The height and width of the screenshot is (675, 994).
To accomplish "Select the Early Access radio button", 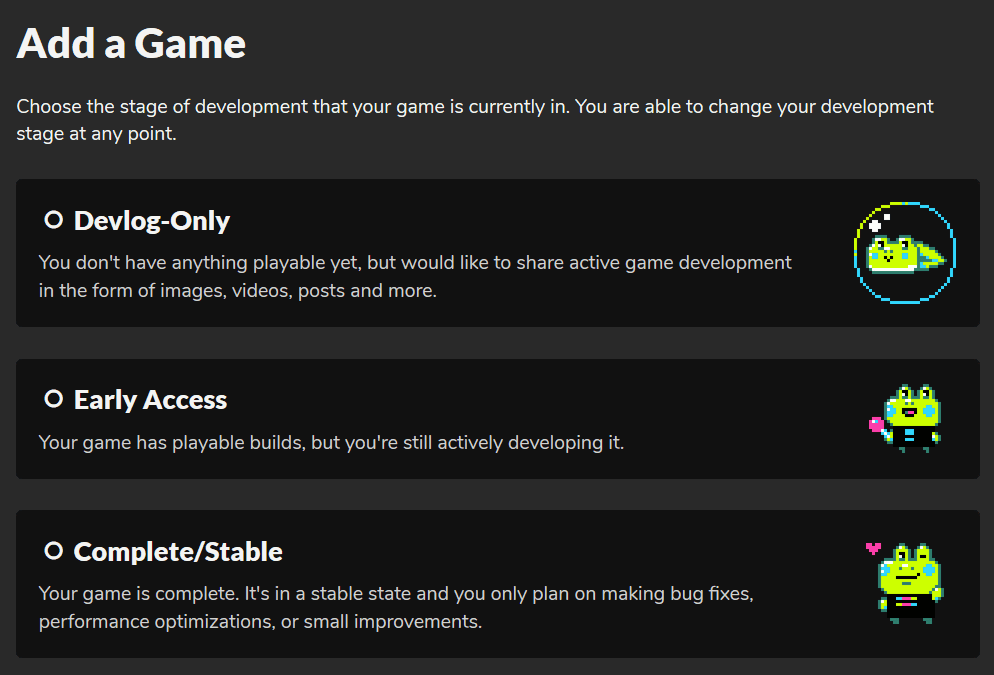I will click(x=53, y=399).
